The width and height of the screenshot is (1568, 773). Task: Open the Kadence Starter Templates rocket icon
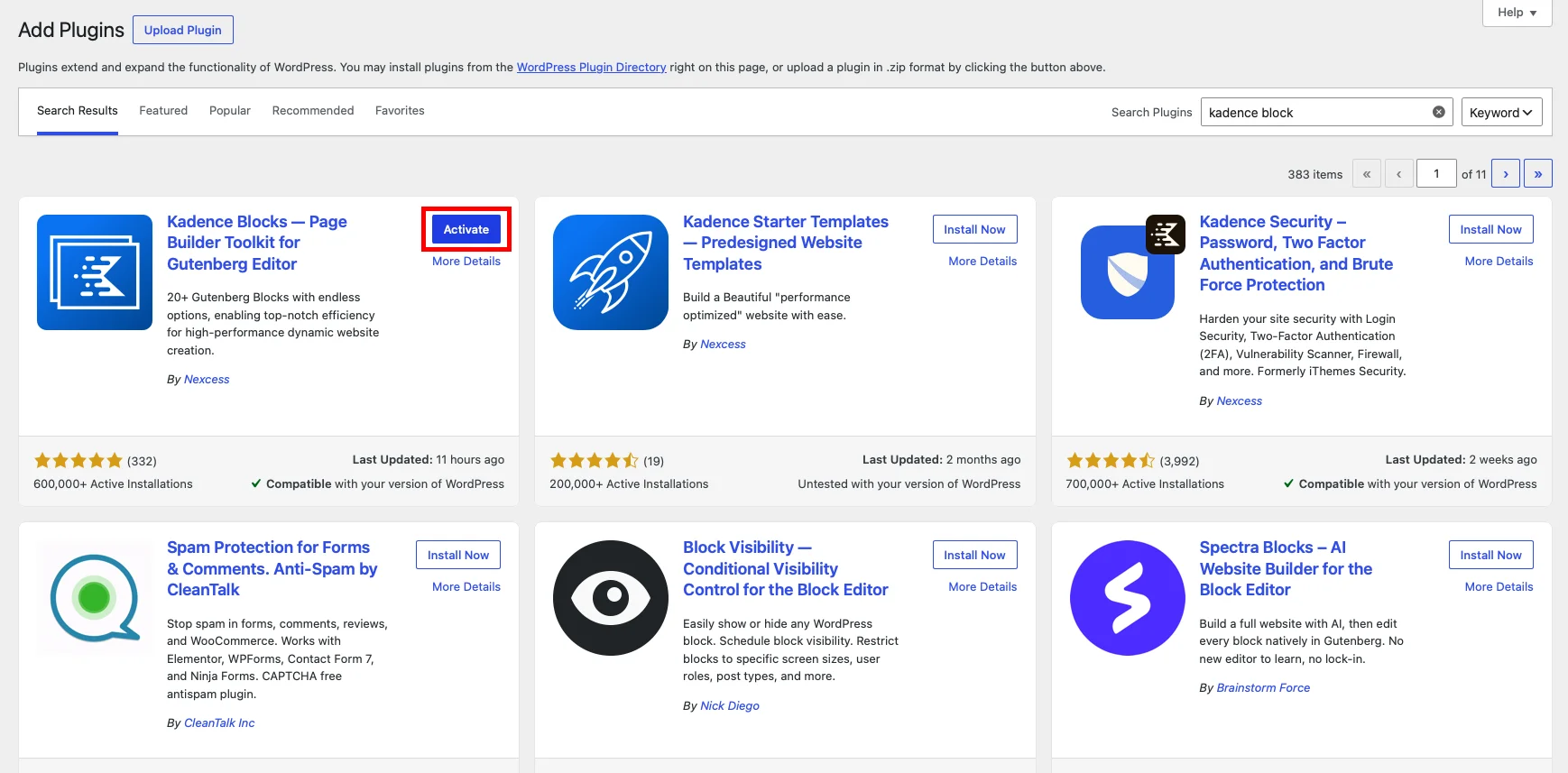click(611, 272)
